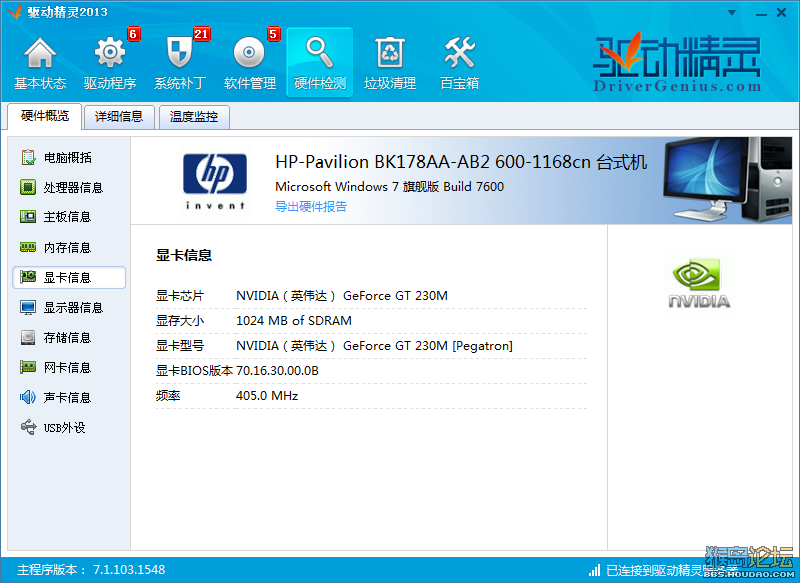Open the title bar dropdown arrow menu

coord(732,13)
